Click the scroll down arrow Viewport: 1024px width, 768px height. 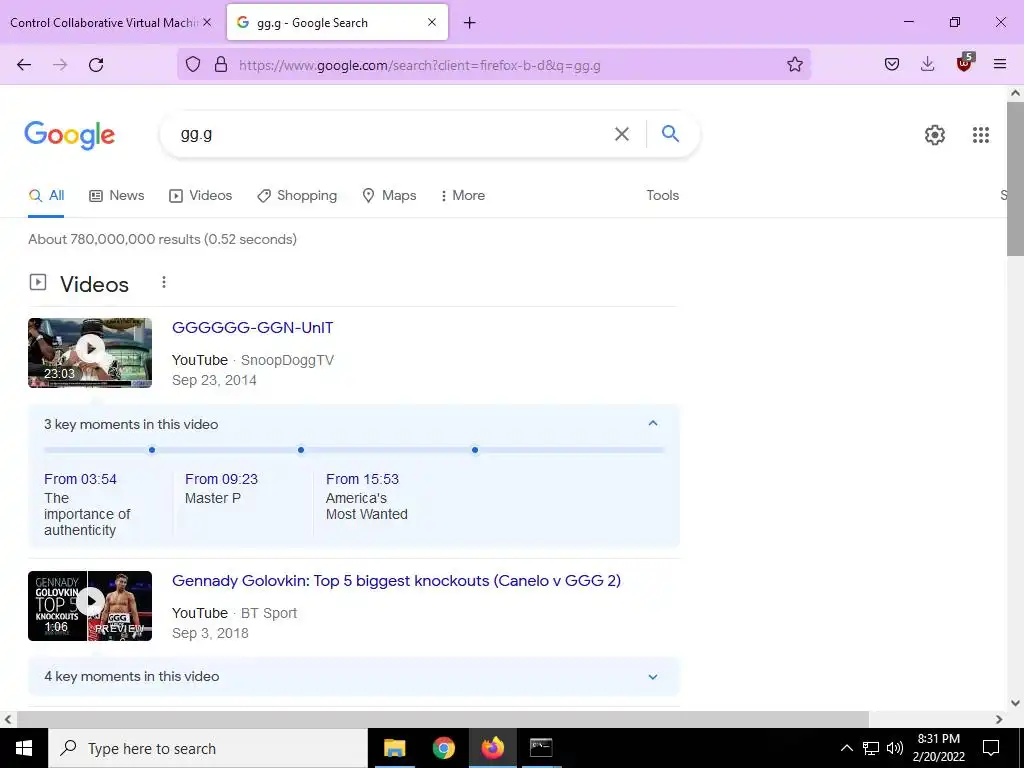[x=1015, y=703]
